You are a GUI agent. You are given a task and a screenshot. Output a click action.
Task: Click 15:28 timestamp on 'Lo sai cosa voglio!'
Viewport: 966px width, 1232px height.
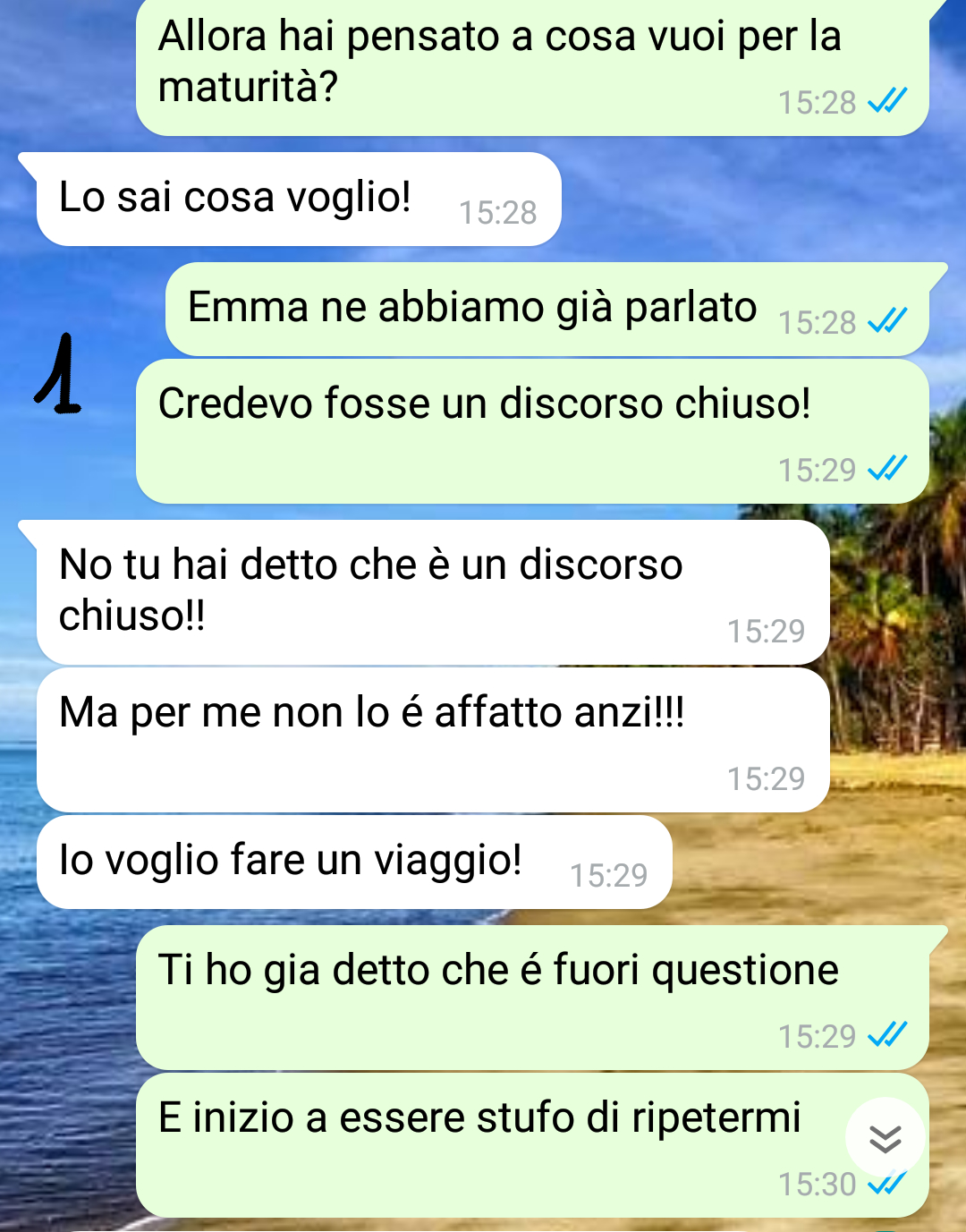click(498, 213)
